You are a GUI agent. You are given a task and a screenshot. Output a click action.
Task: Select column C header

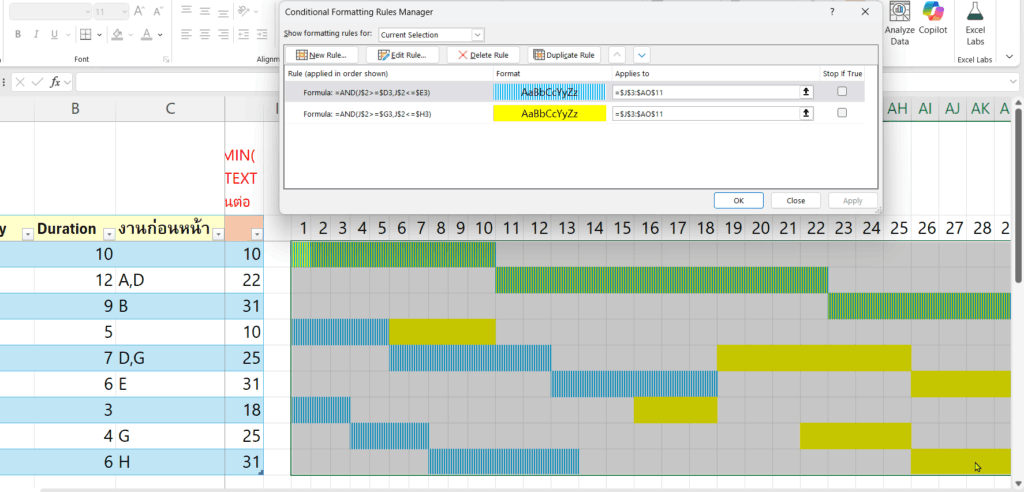coord(170,109)
